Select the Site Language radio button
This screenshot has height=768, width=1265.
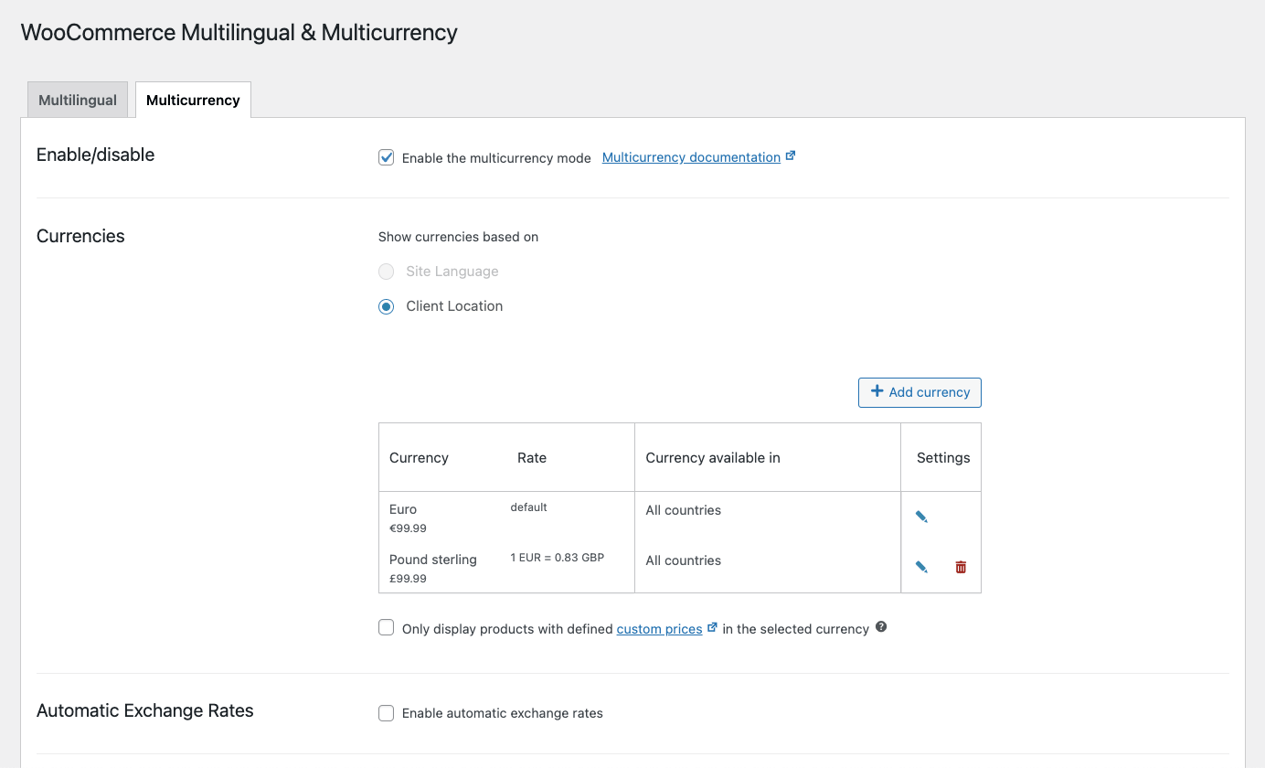click(386, 271)
